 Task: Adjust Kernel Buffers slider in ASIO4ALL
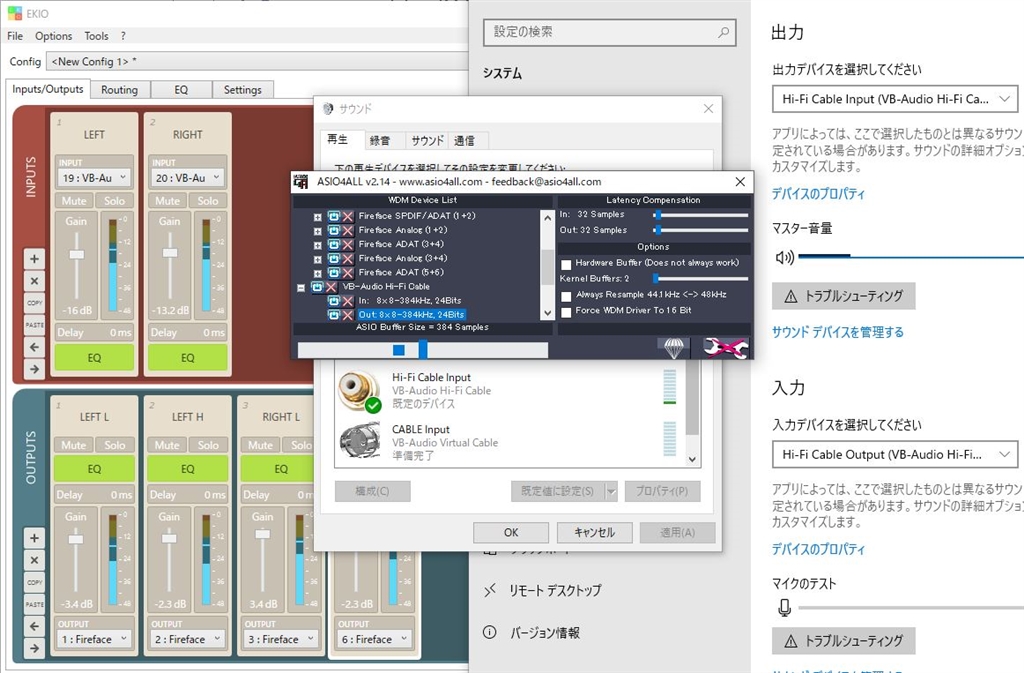[x=700, y=279]
